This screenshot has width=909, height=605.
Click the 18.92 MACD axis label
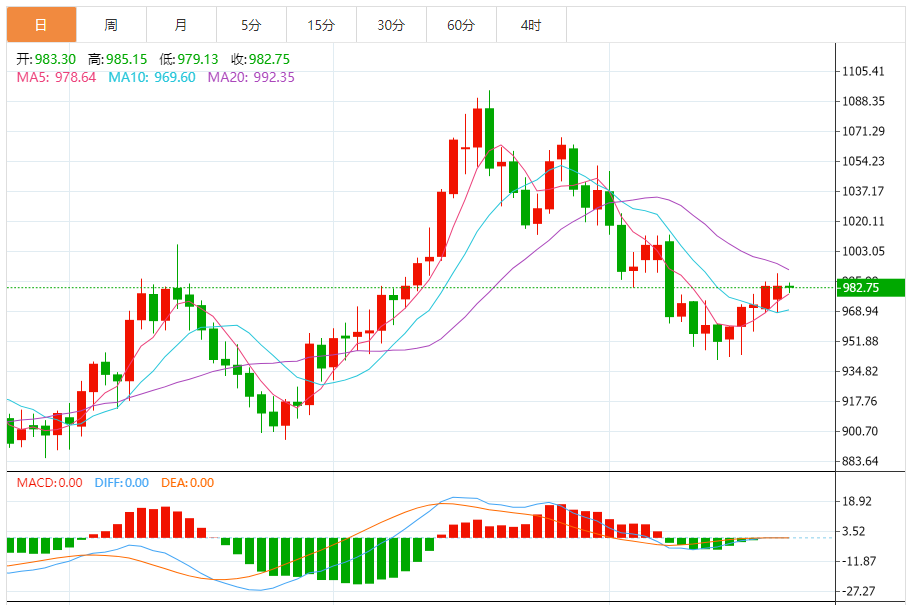[856, 501]
